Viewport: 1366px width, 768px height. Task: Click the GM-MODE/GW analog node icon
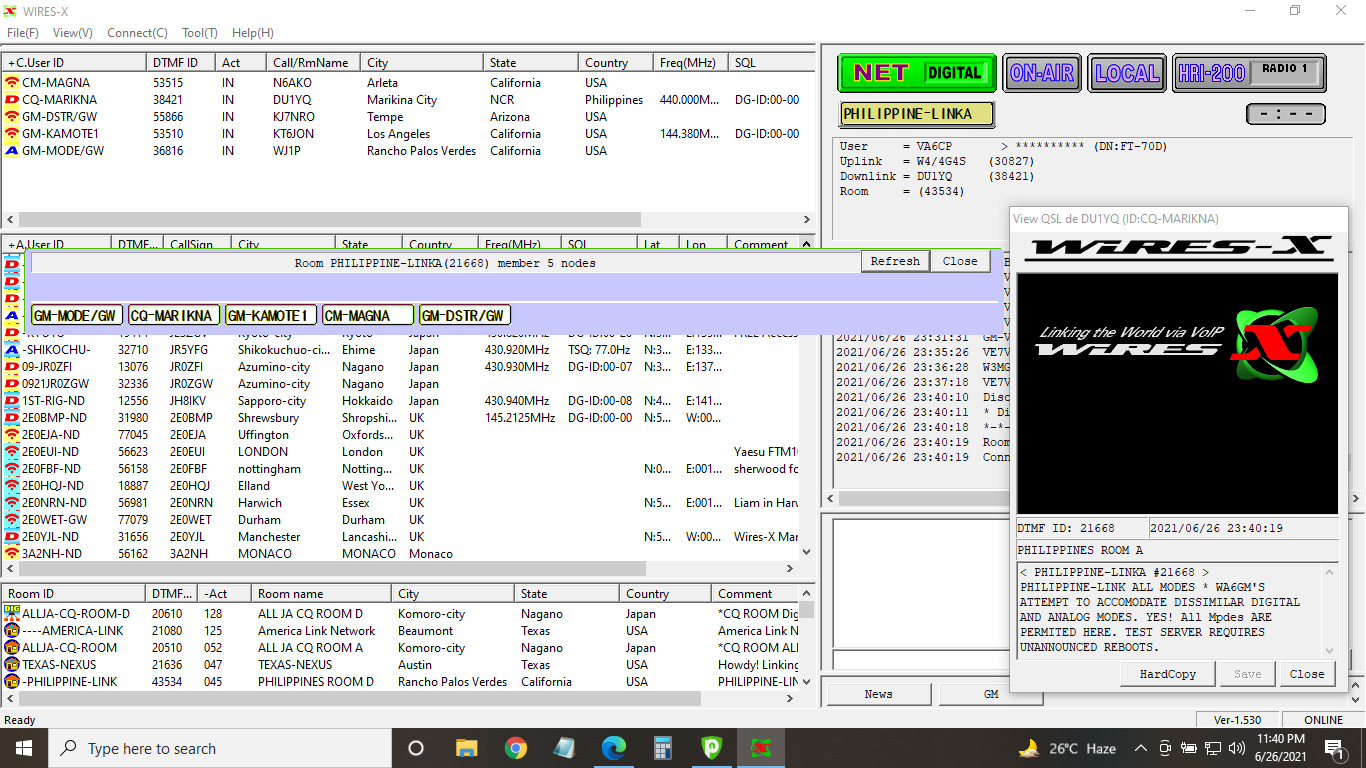click(12, 151)
